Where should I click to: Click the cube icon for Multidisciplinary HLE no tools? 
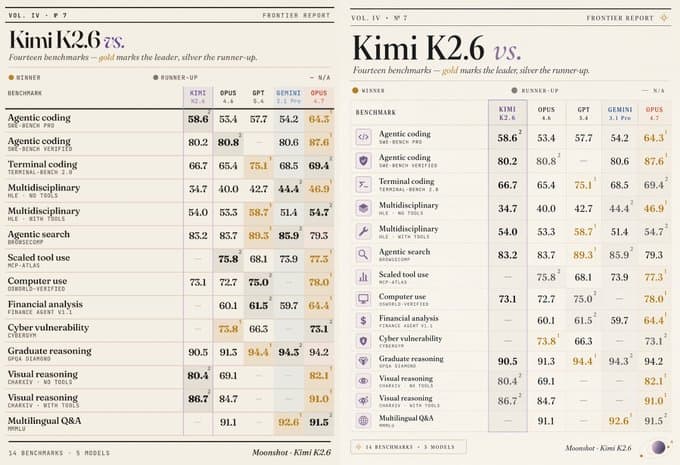tap(363, 208)
